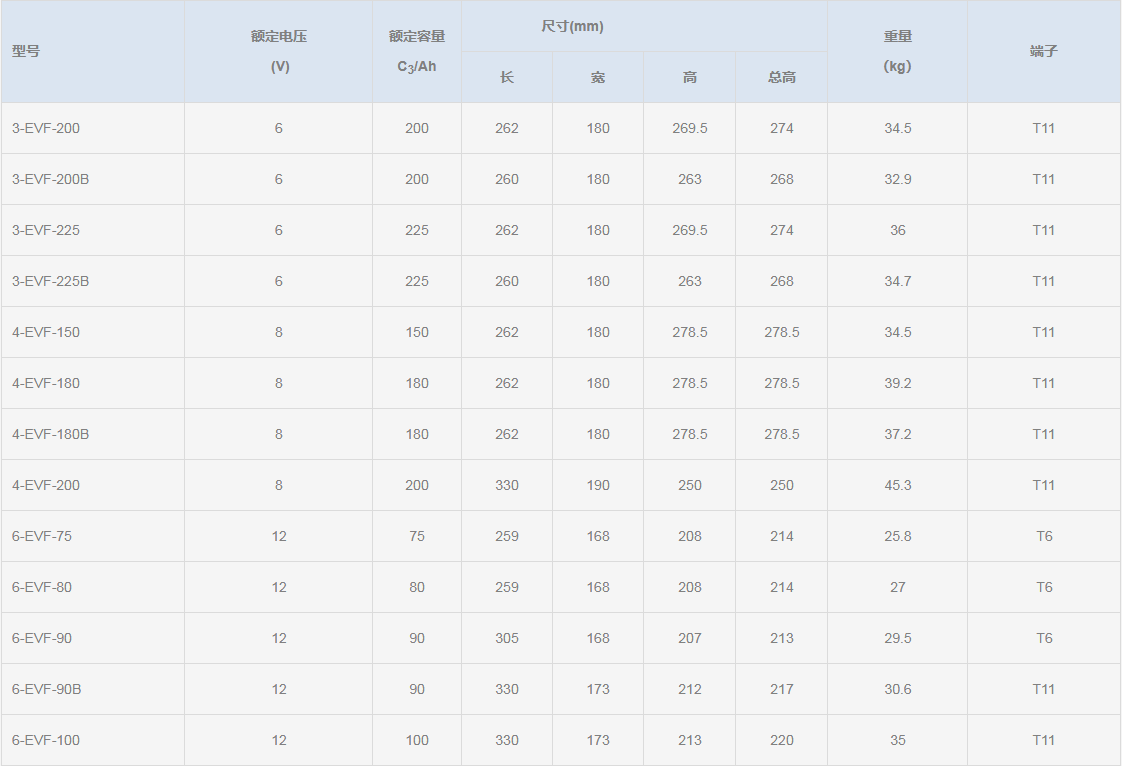The height and width of the screenshot is (766, 1122).
Task: Click the 39.2 weight value
Action: click(x=898, y=383)
